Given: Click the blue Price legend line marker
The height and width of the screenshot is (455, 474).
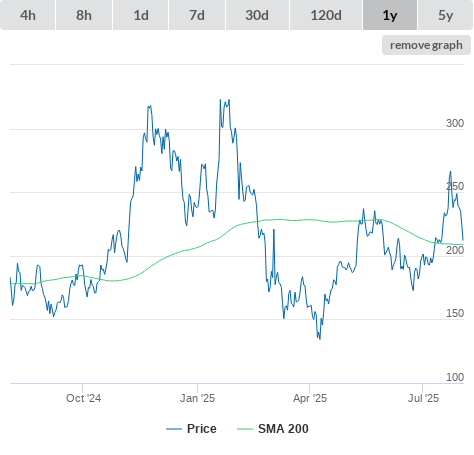Looking at the screenshot, I should point(174,429).
